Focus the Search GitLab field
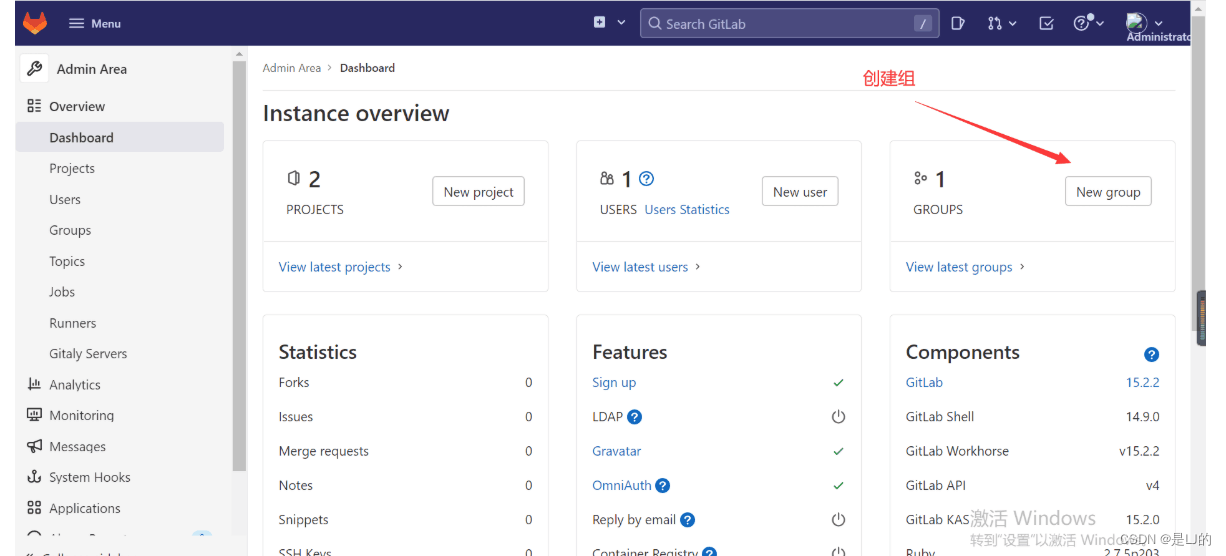This screenshot has height=556, width=1226. click(789, 23)
